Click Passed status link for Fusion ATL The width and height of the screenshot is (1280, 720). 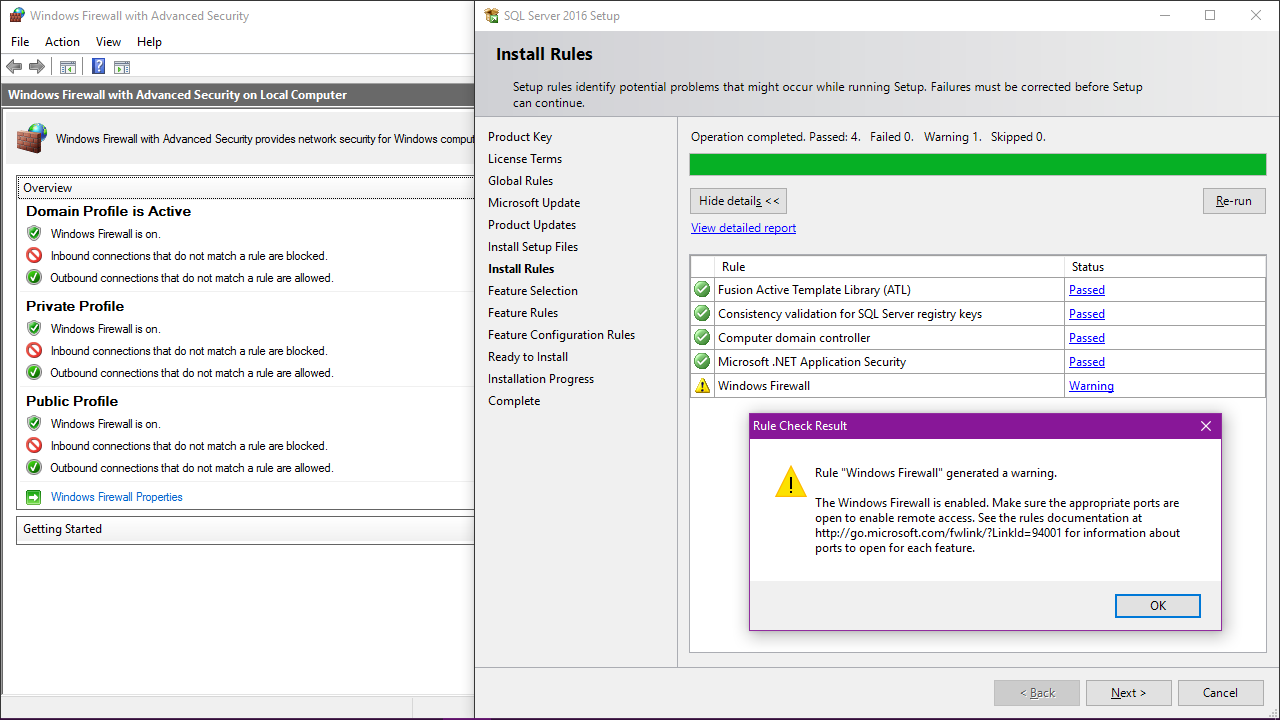coord(1086,290)
